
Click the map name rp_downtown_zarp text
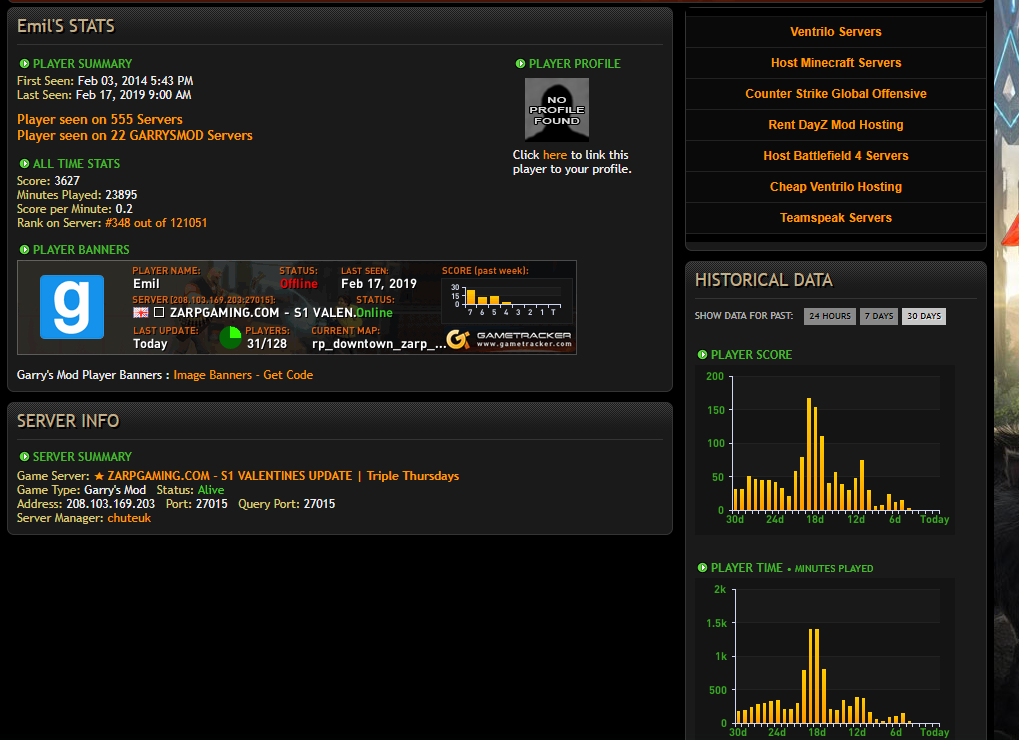click(x=379, y=344)
